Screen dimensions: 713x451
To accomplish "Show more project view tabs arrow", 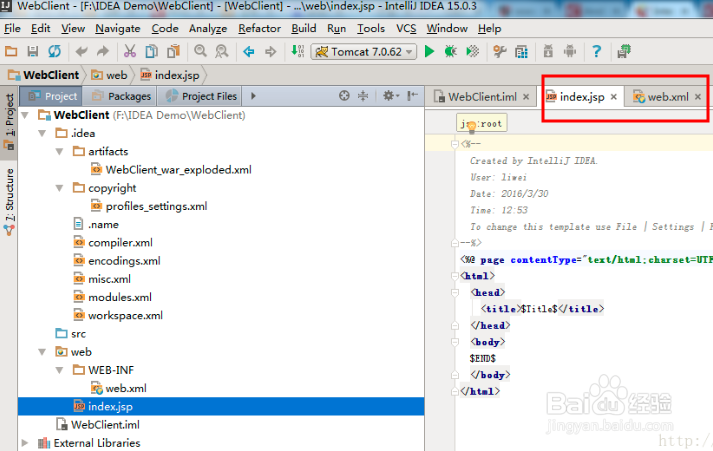I will (253, 96).
